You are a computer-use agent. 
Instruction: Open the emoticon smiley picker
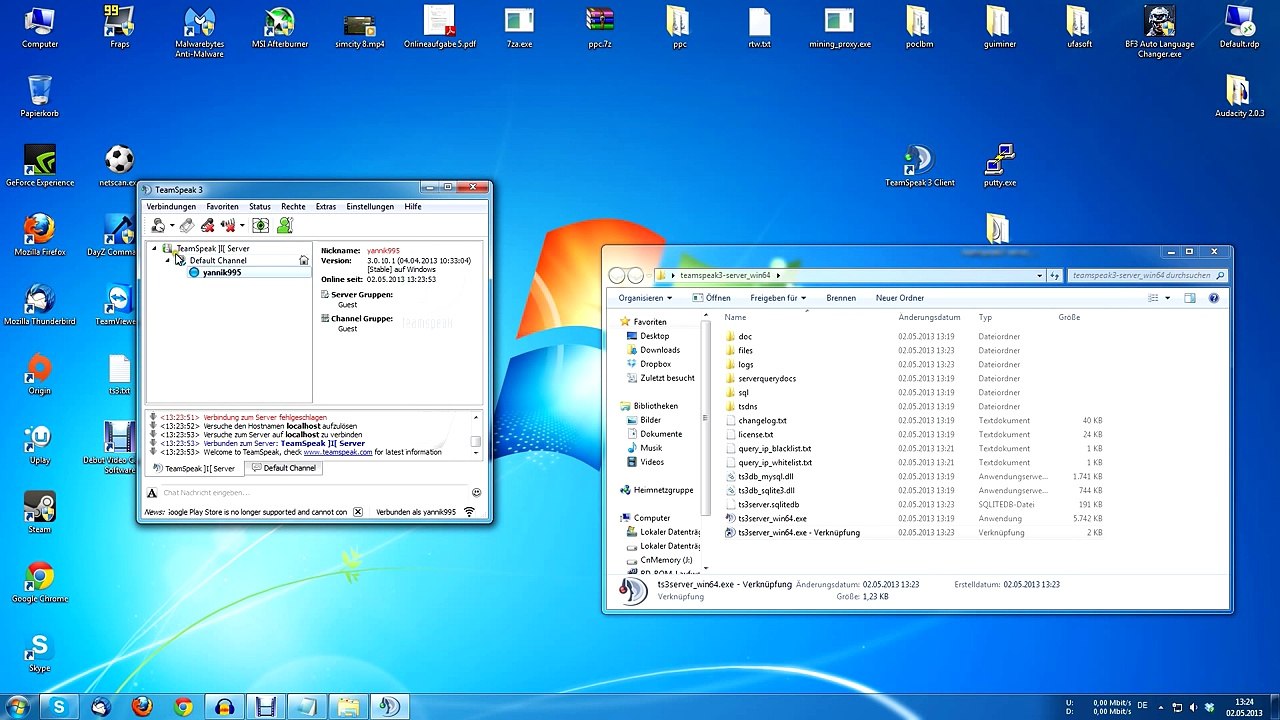(x=476, y=492)
